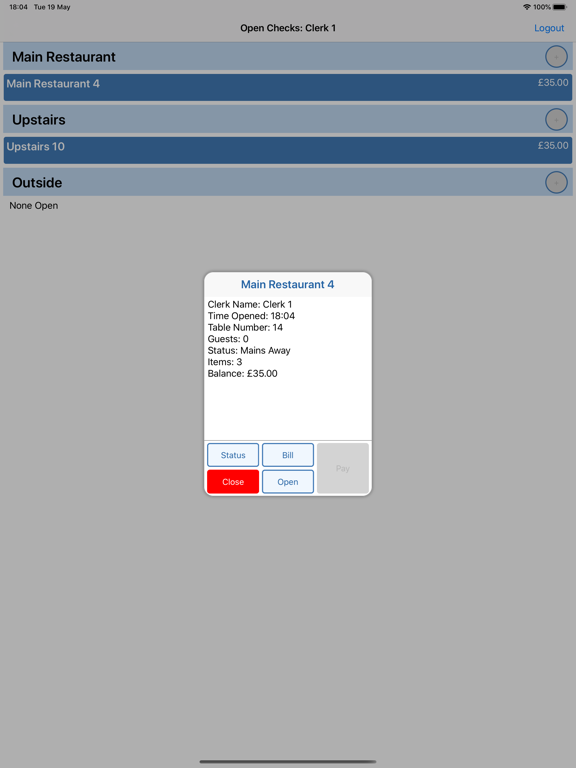
Task: Click the popup title 'Main Restaurant 4'
Action: point(288,285)
